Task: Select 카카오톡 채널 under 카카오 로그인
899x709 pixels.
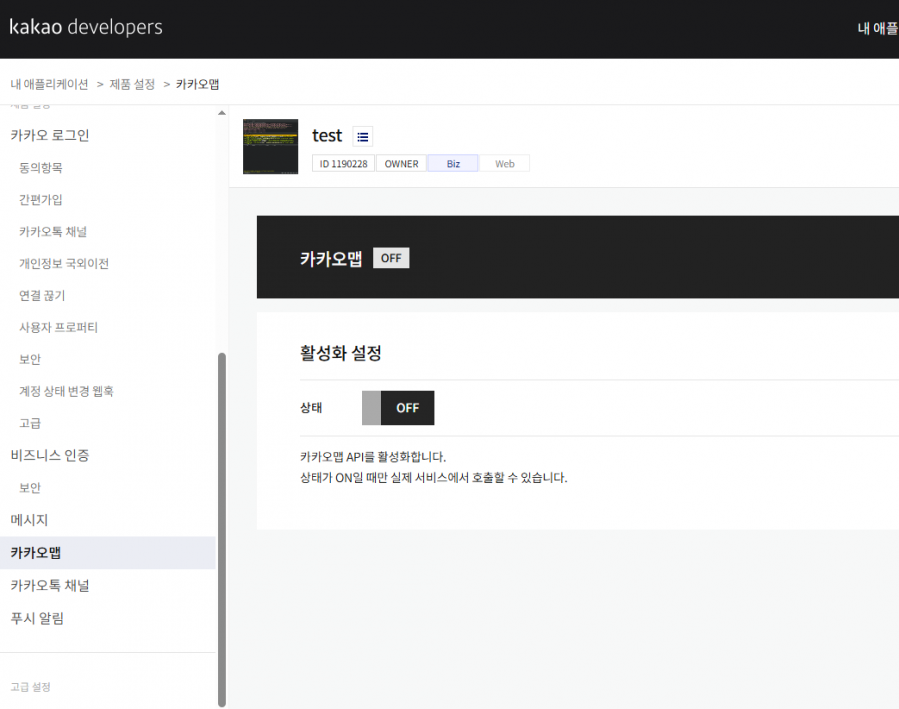Action: pos(53,232)
